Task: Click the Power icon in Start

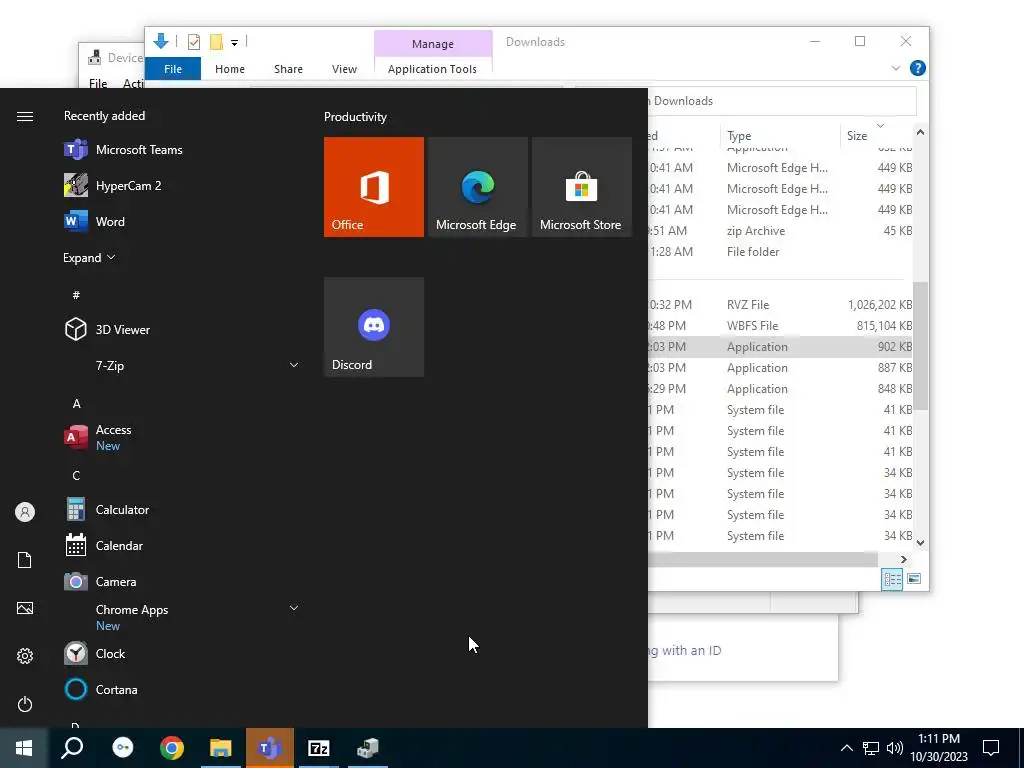Action: [x=25, y=704]
